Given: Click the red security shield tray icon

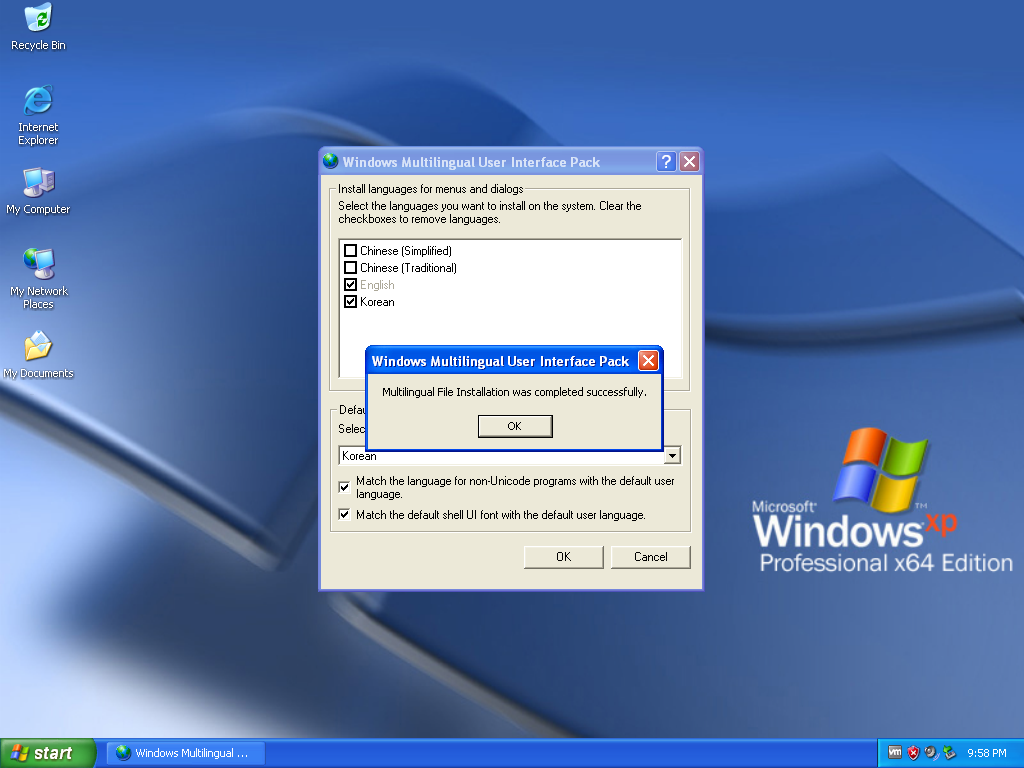Looking at the screenshot, I should click(913, 752).
